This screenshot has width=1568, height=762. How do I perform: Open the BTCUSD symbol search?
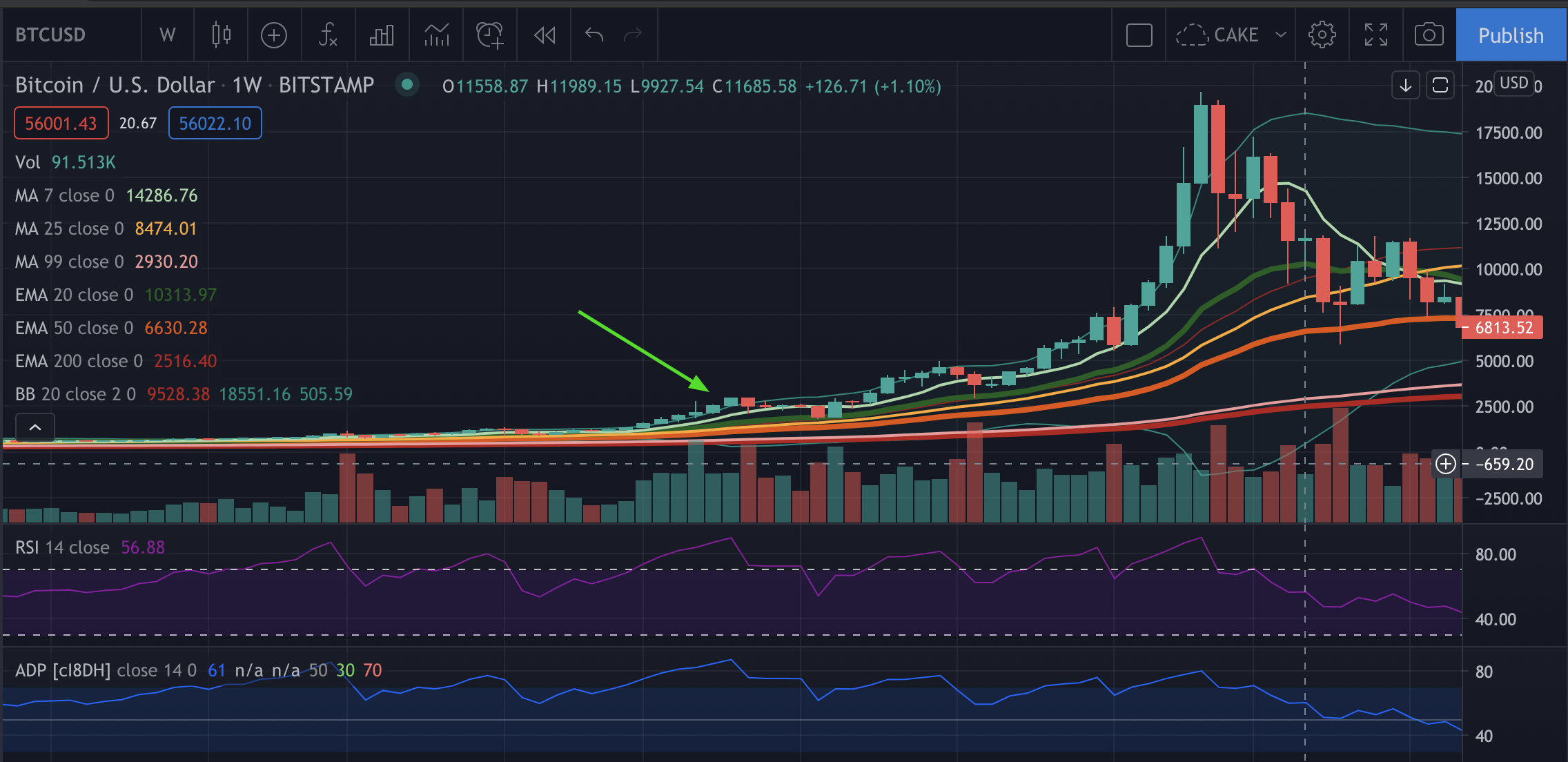point(51,35)
